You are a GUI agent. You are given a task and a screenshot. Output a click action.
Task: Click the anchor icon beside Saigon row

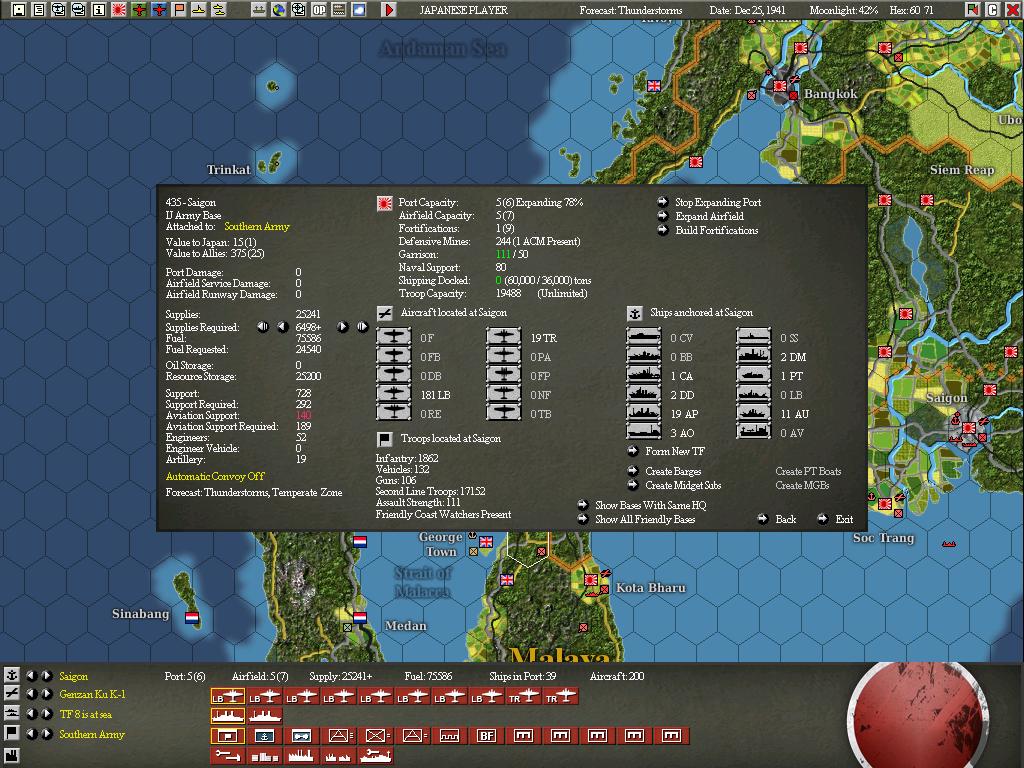pos(11,675)
